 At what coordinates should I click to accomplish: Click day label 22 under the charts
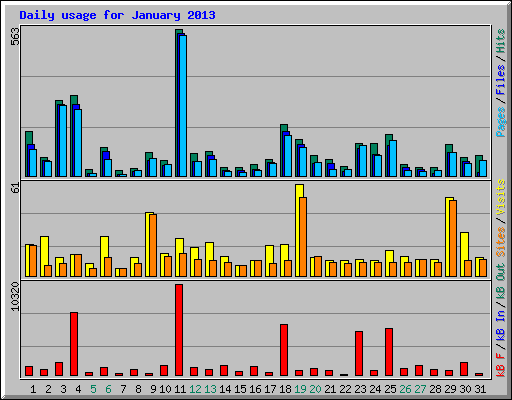345,389
